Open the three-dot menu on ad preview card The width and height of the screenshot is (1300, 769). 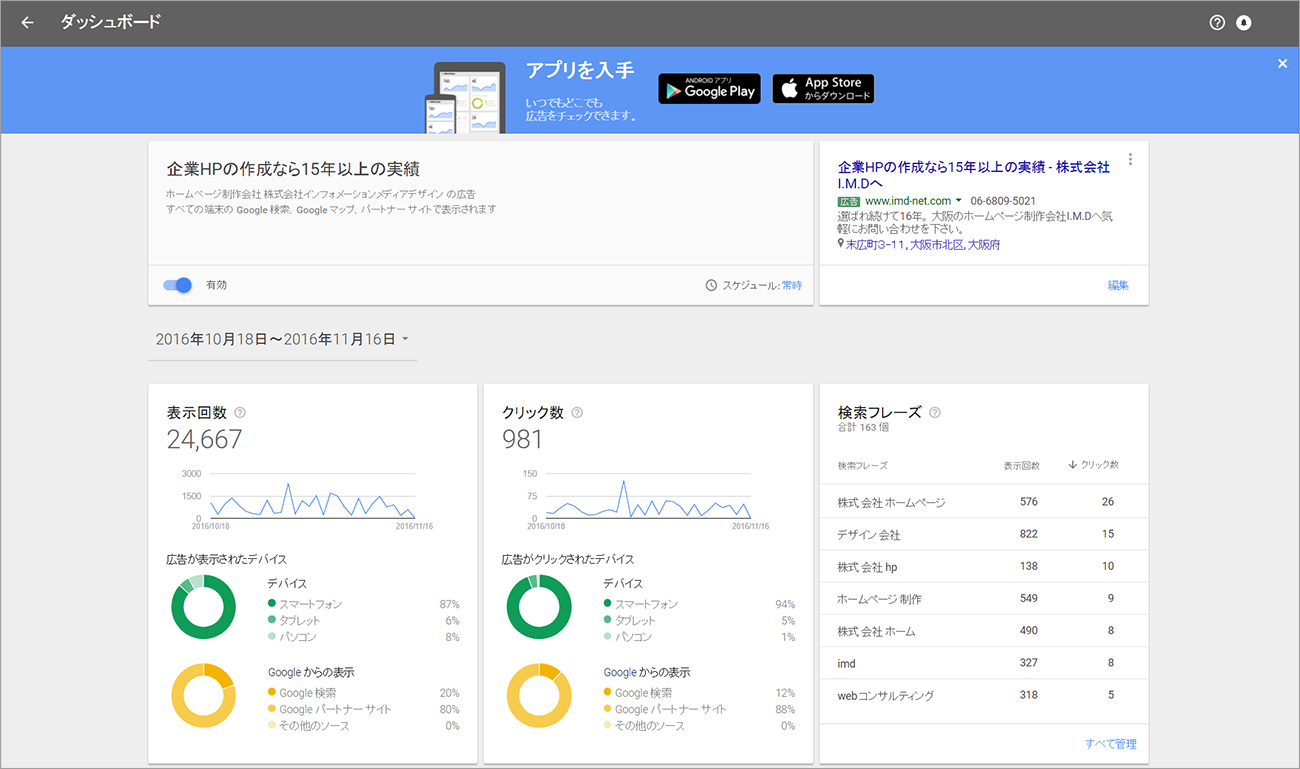pyautogui.click(x=1130, y=160)
